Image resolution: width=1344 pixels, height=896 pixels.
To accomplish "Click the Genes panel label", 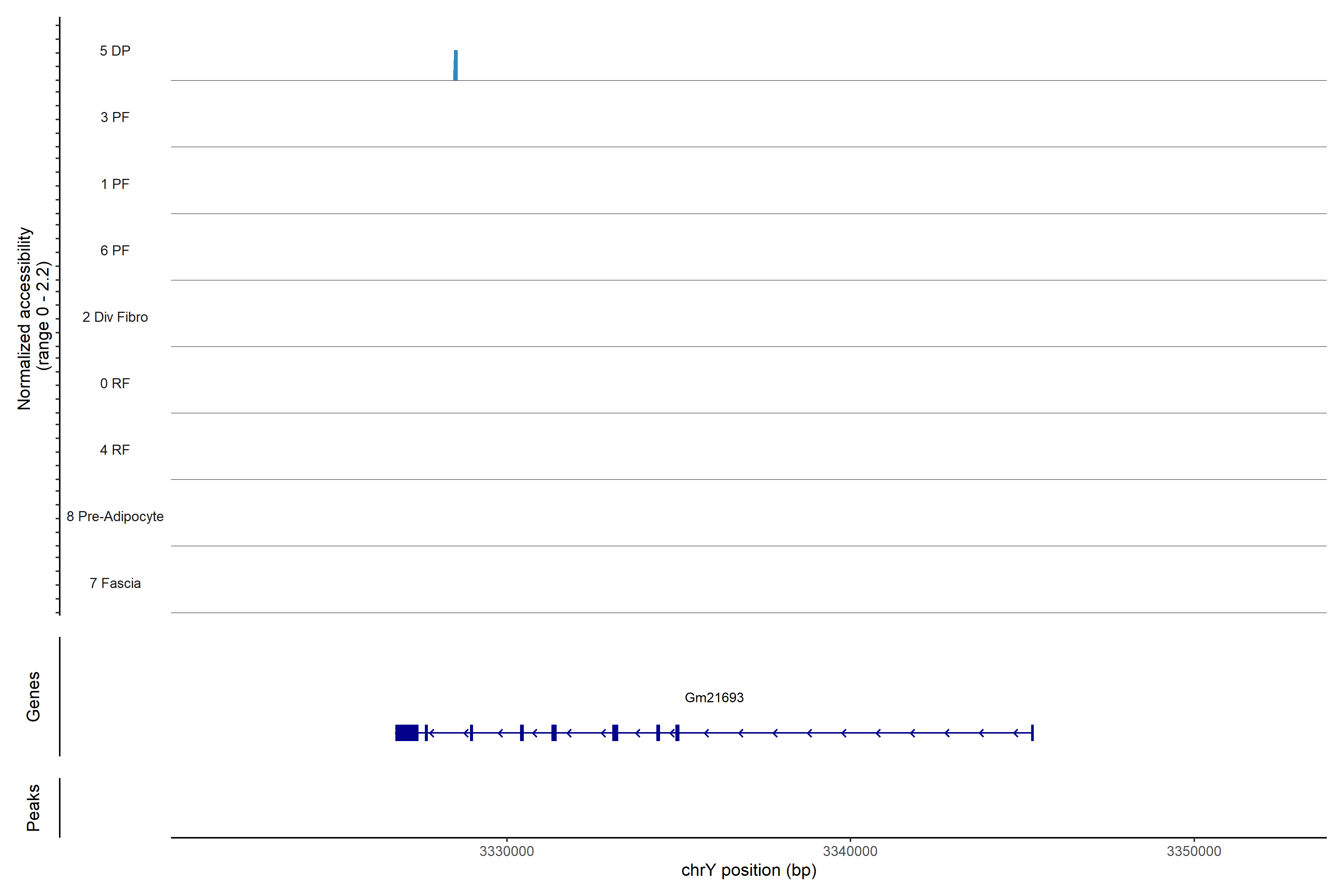I will [x=33, y=697].
